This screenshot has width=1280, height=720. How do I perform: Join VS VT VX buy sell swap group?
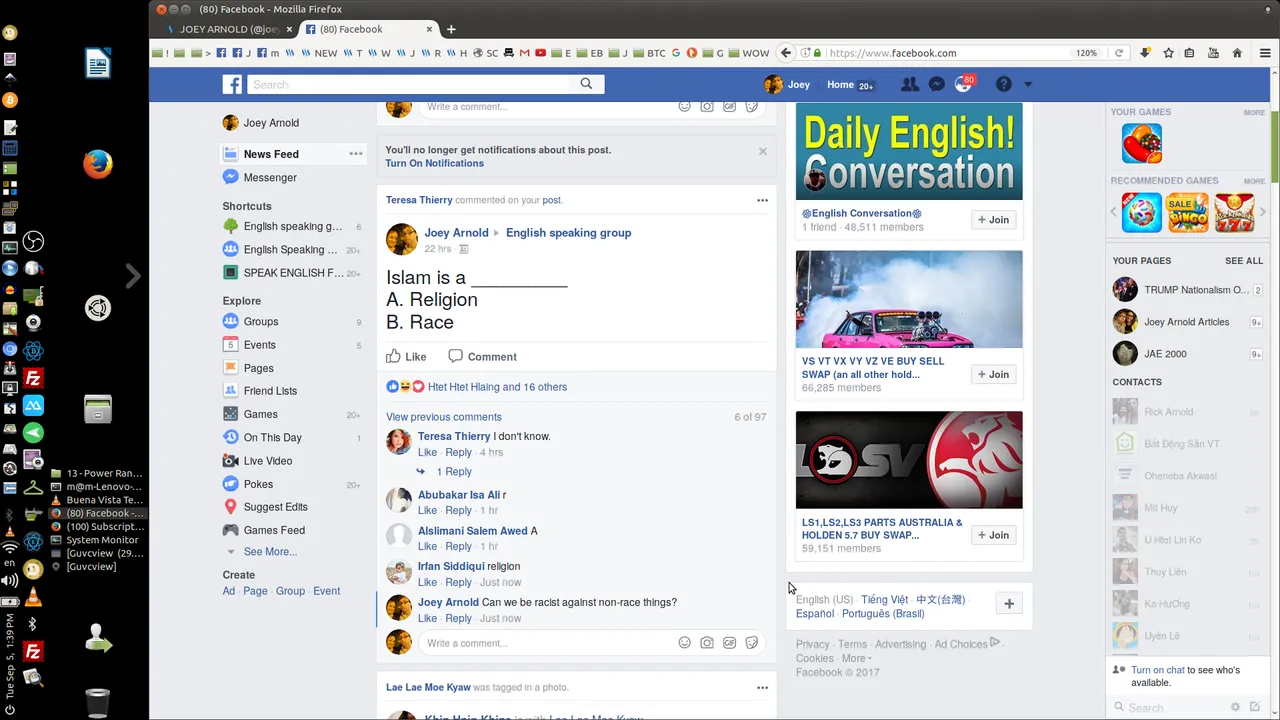[x=994, y=374]
